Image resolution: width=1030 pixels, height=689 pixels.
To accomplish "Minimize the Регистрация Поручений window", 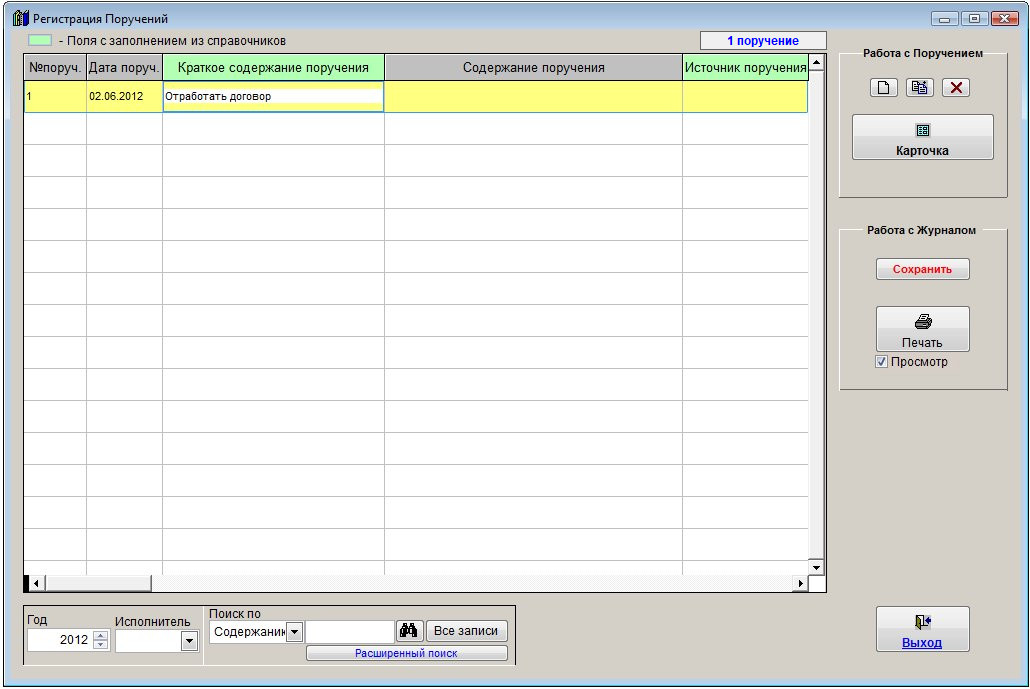I will (x=945, y=19).
